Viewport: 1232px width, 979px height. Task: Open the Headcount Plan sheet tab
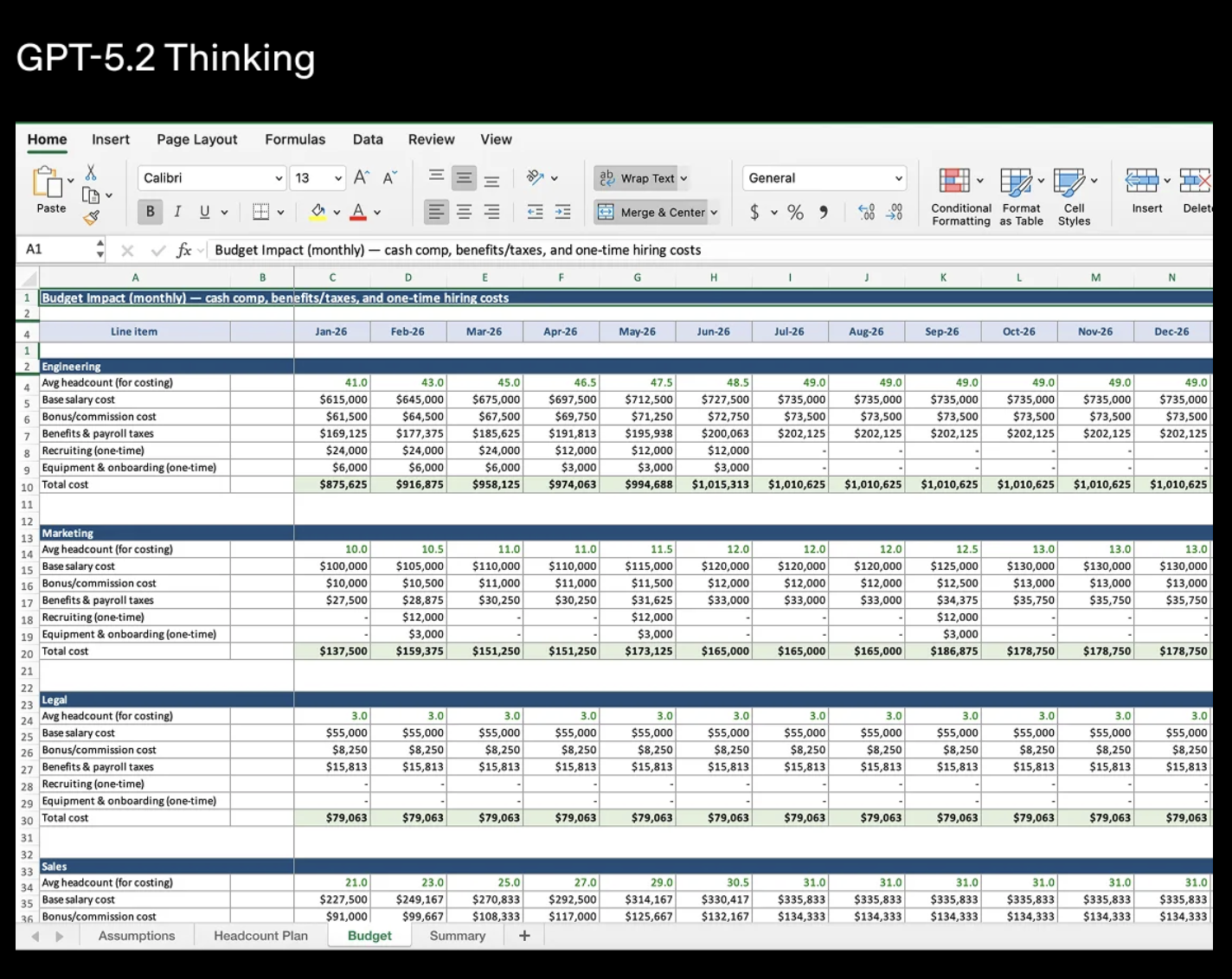[260, 936]
